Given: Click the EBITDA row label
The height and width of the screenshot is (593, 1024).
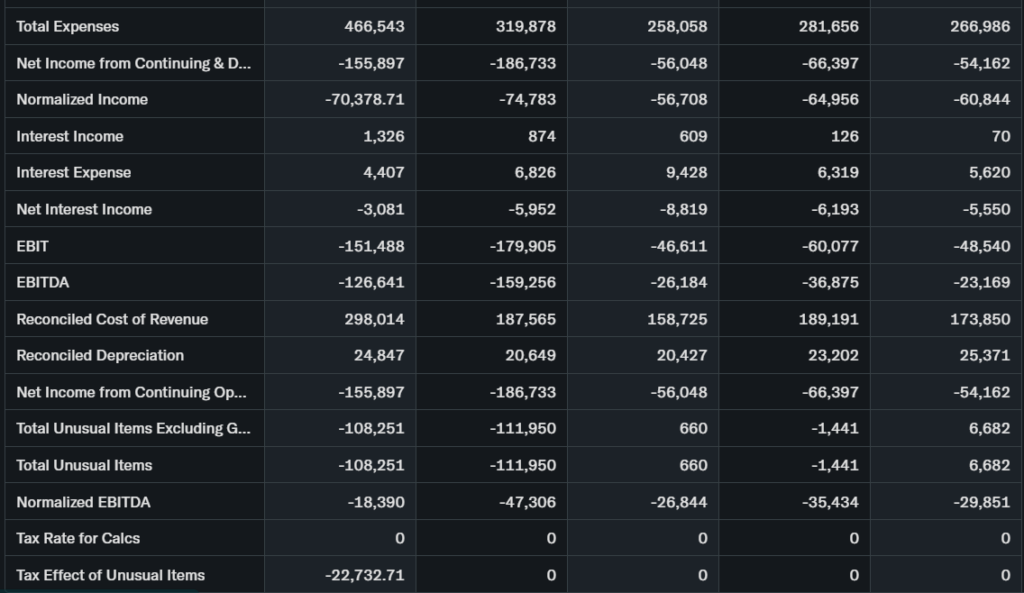Looking at the screenshot, I should coord(43,282).
